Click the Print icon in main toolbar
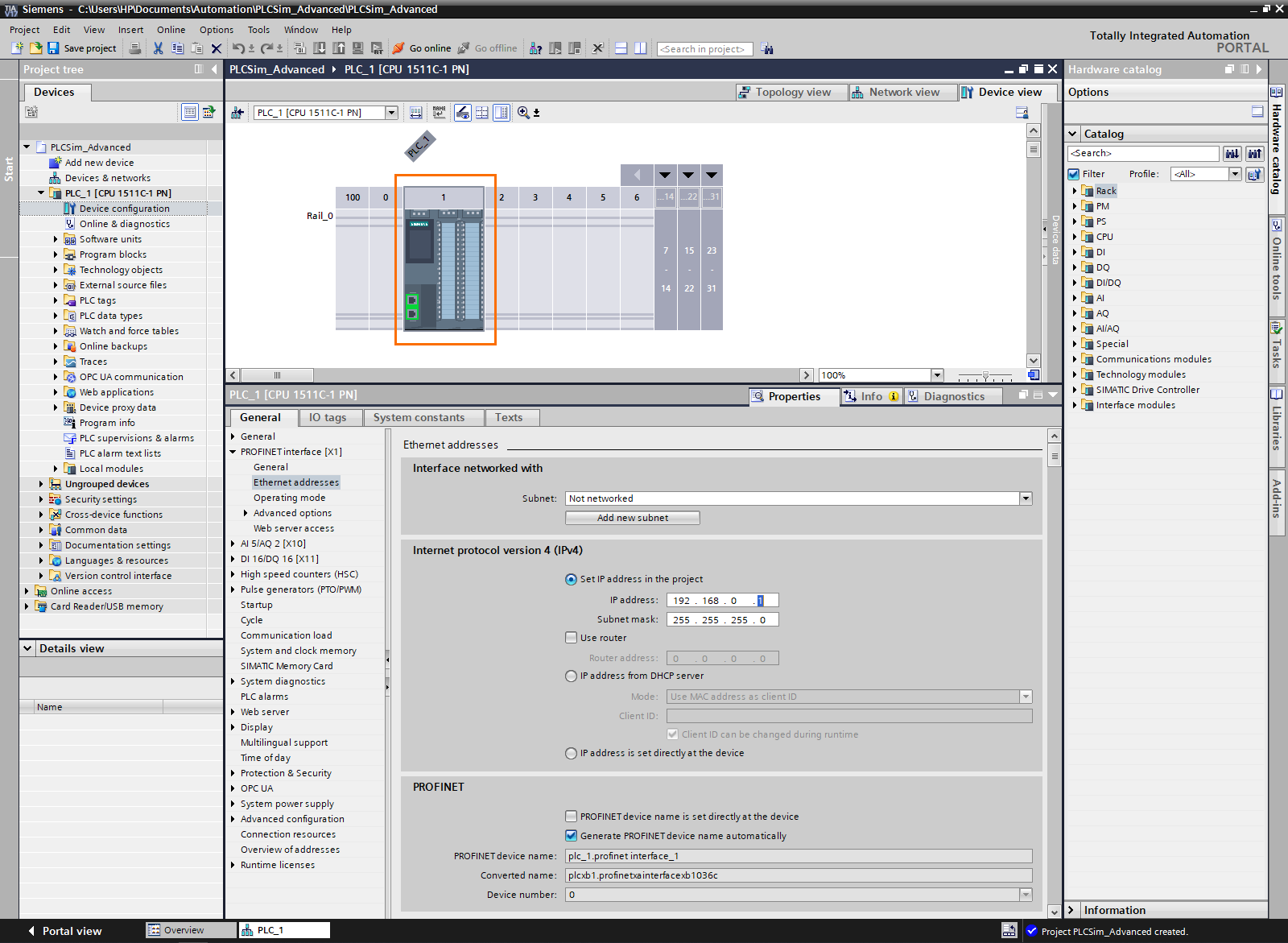 point(135,48)
